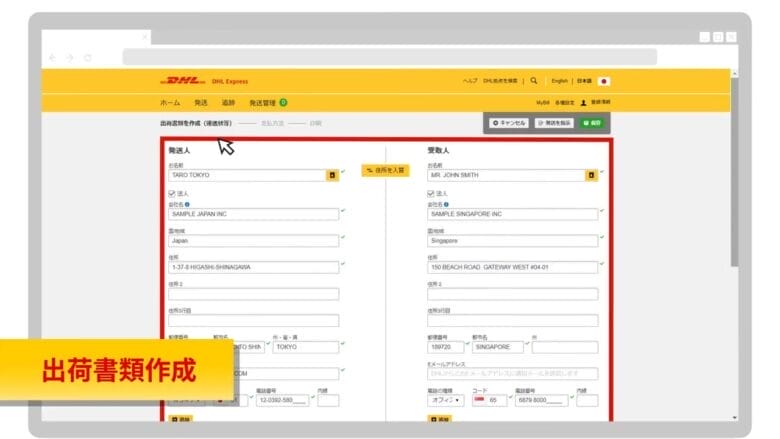Click the receiver 住所 2 input field
The image size is (780, 439).
tap(512, 294)
